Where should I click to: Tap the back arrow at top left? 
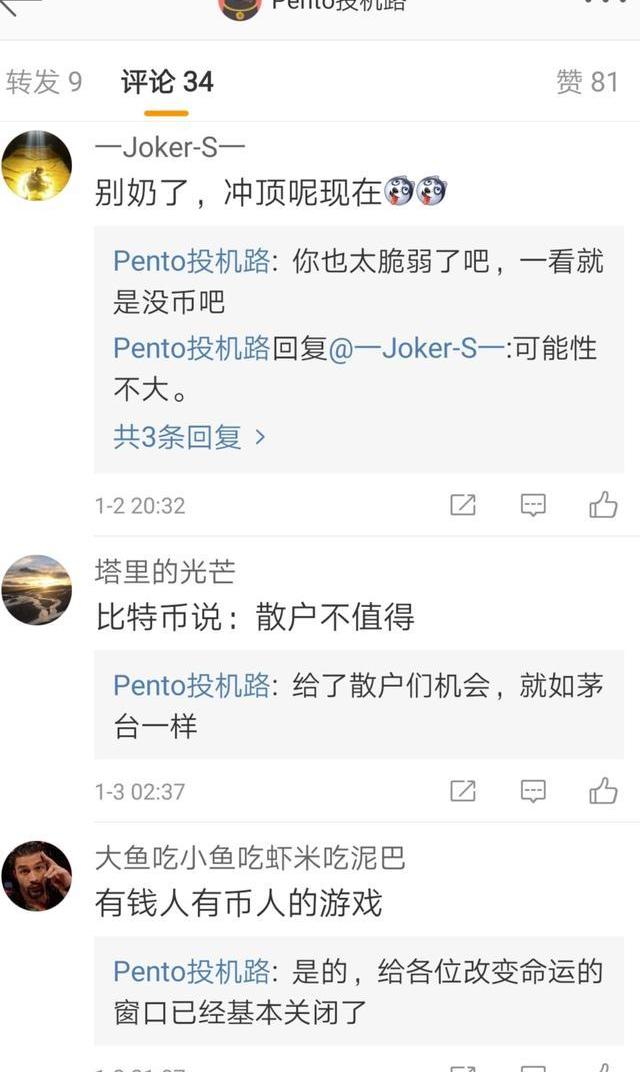coord(20,4)
